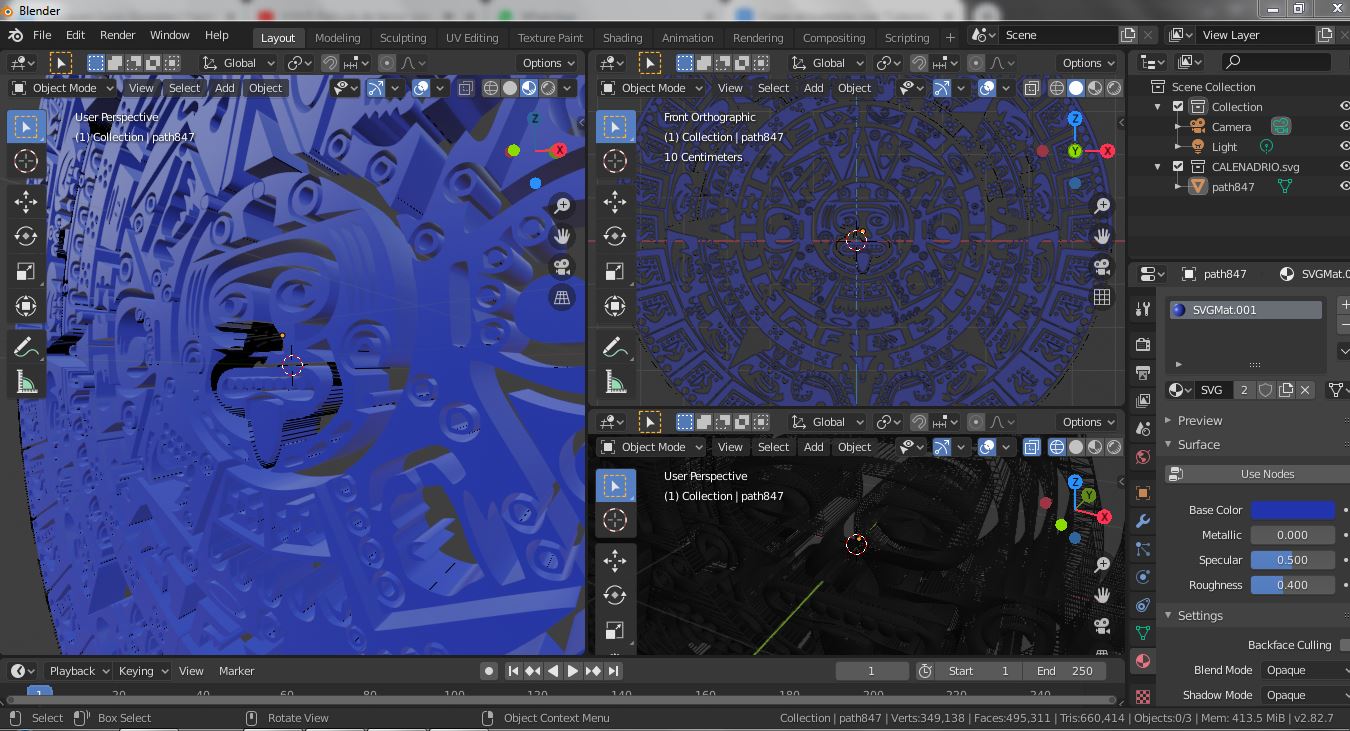Hide the Light in outliner
Image resolution: width=1350 pixels, height=731 pixels.
click(x=1344, y=147)
